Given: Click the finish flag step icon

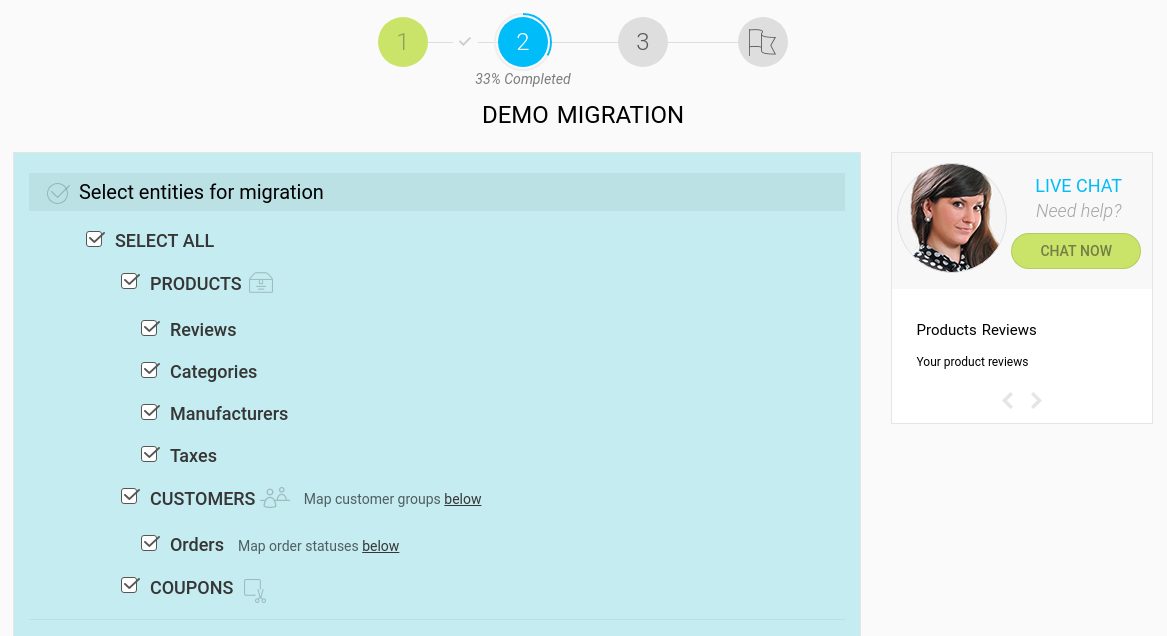Looking at the screenshot, I should tap(762, 42).
